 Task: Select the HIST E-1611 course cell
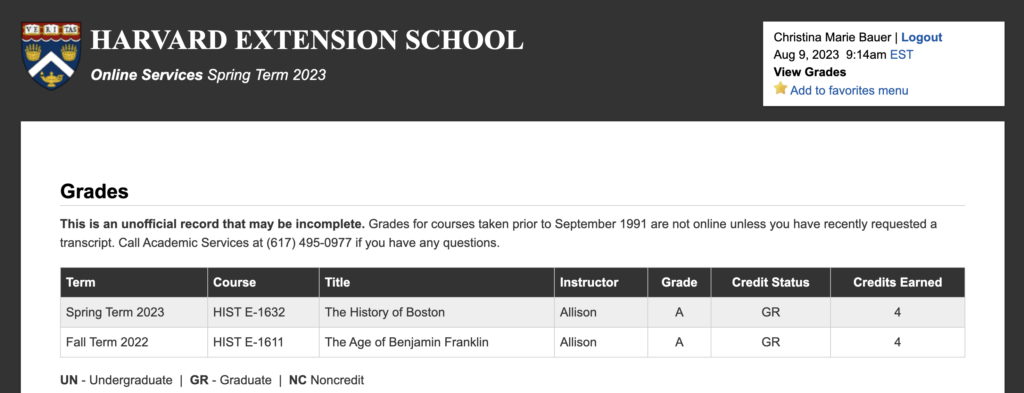[x=263, y=342]
